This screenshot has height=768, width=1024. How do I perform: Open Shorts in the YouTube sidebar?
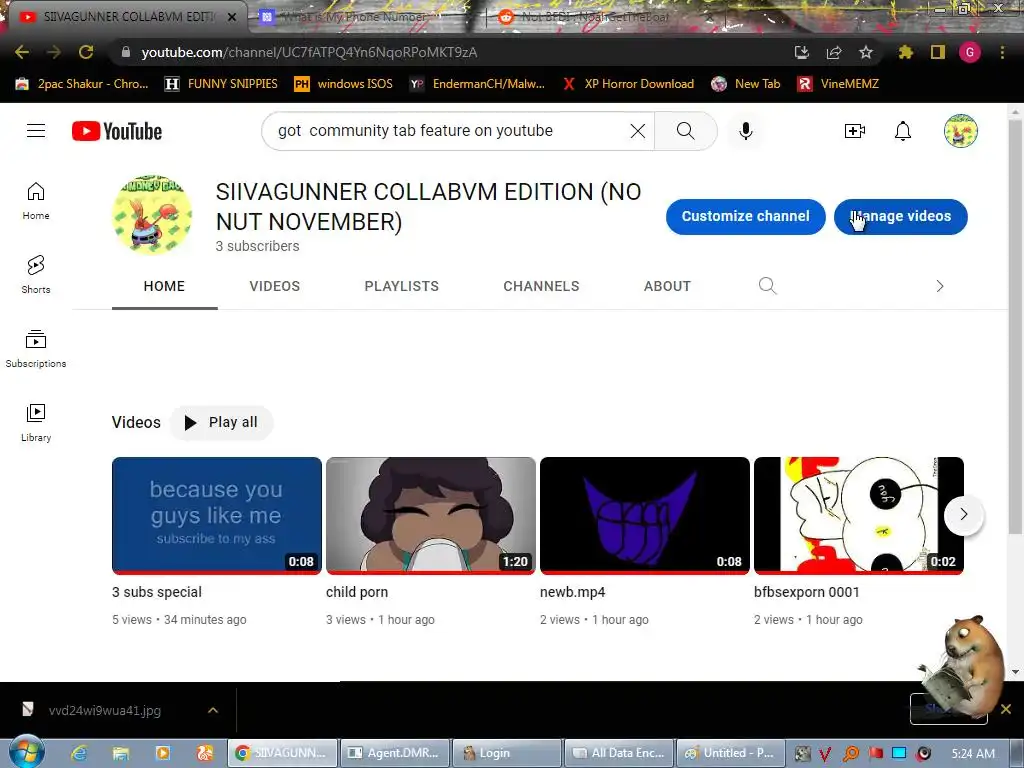[x=36, y=274]
